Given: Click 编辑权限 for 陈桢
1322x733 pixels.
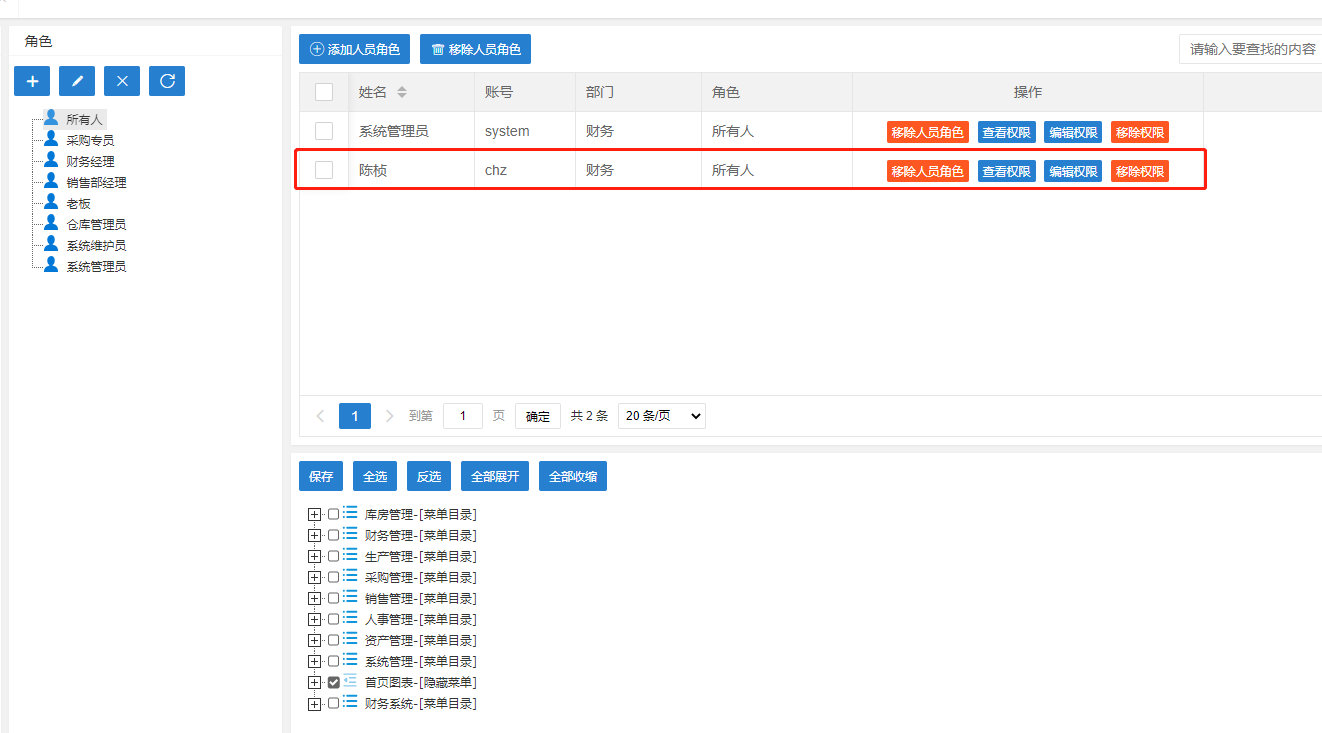Looking at the screenshot, I should [1073, 171].
